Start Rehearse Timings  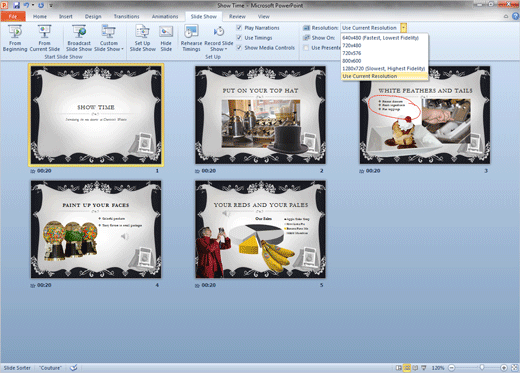pyautogui.click(x=191, y=38)
